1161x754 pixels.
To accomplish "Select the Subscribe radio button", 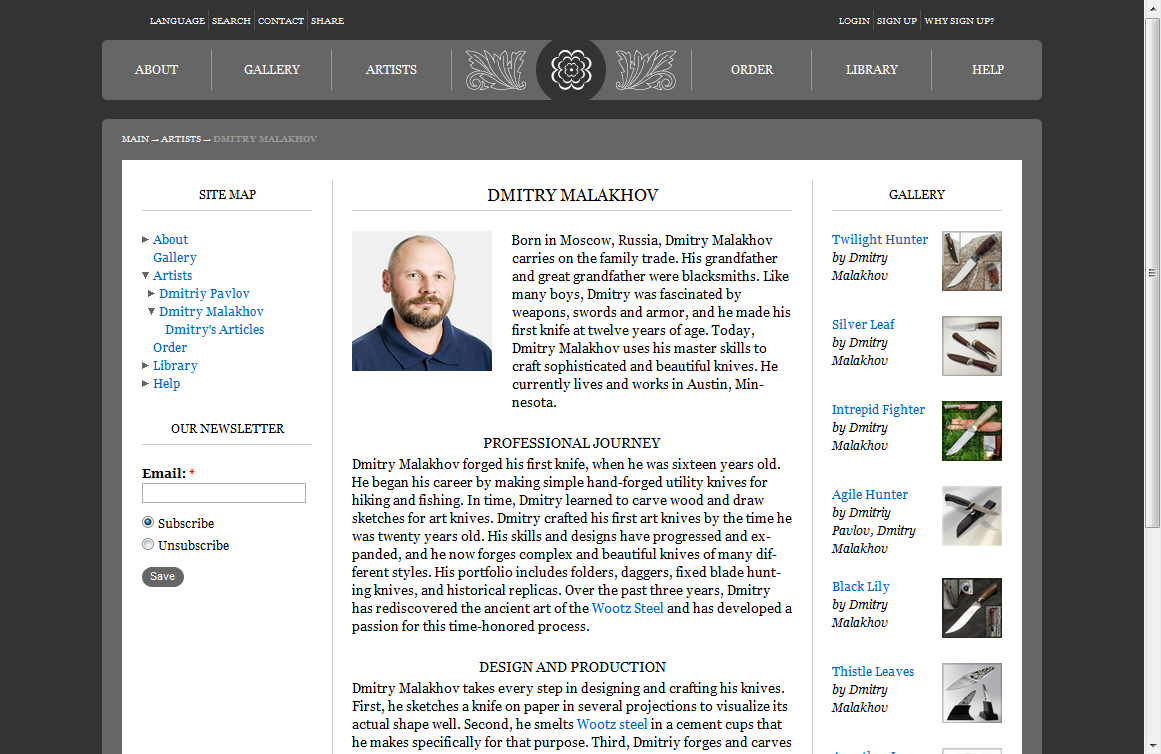I will click(x=148, y=522).
